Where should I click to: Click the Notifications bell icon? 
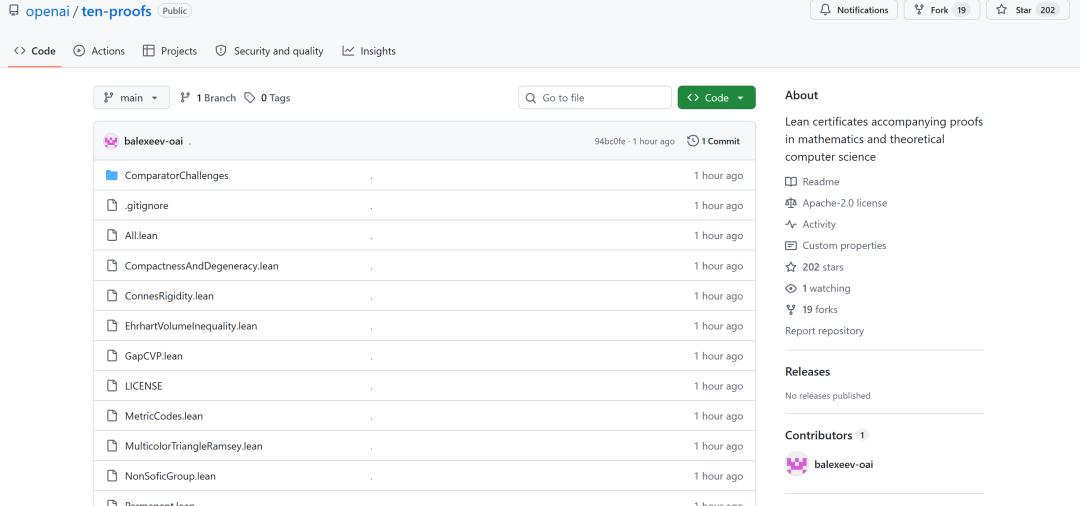[x=825, y=10]
